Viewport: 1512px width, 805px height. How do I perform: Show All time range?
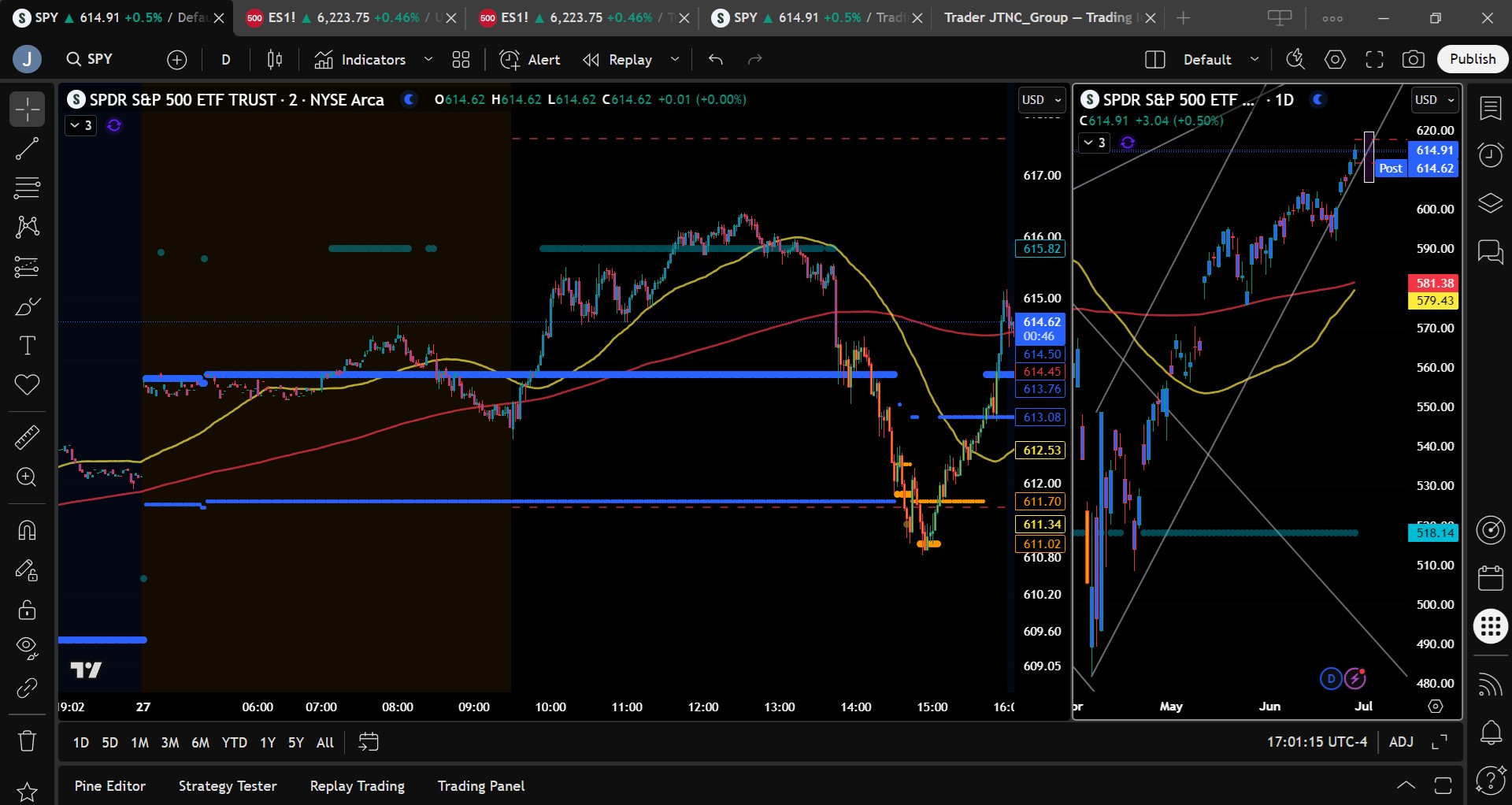point(325,742)
